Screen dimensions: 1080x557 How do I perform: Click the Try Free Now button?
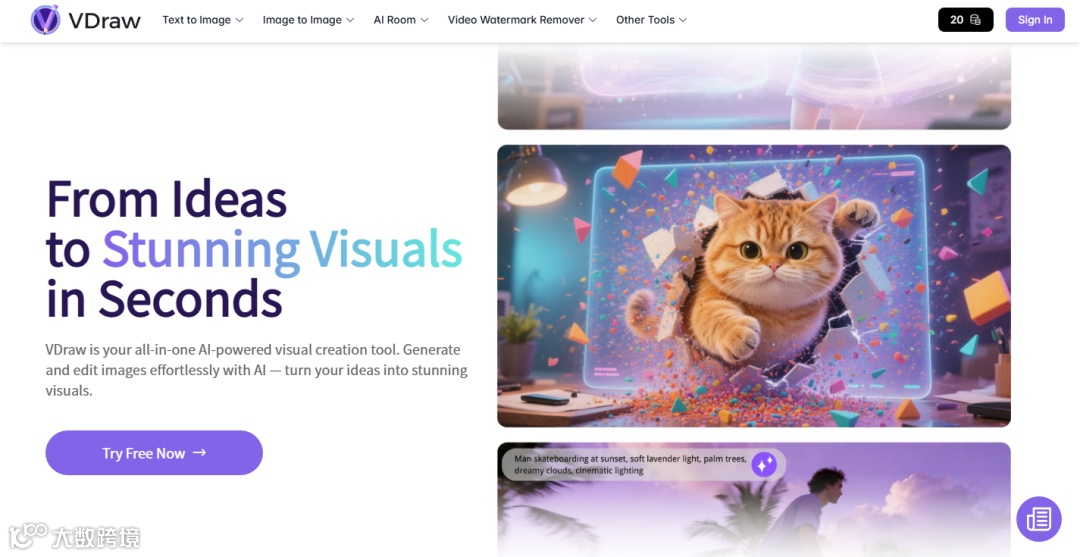[x=154, y=453]
